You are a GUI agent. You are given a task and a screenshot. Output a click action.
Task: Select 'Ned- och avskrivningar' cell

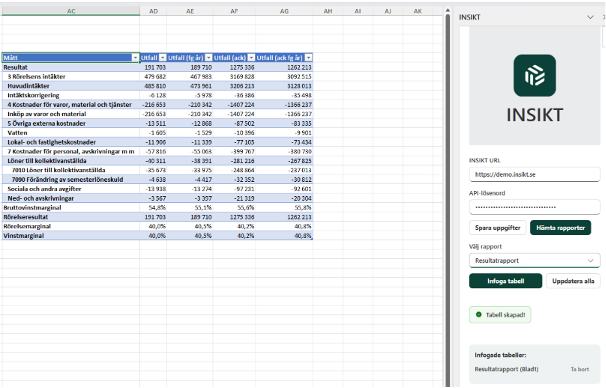tap(71, 198)
